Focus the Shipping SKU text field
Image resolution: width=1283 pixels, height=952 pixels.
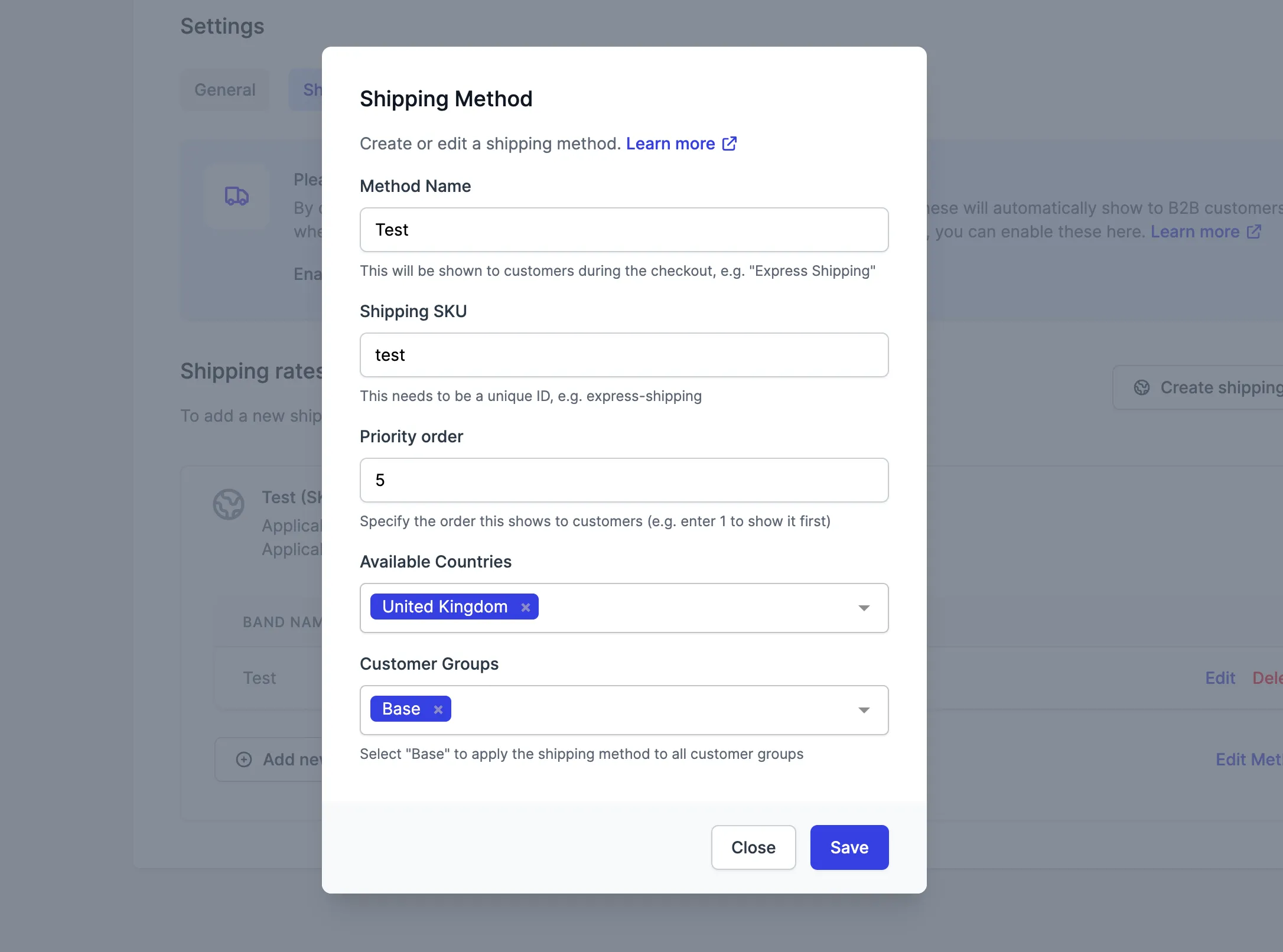click(x=624, y=355)
